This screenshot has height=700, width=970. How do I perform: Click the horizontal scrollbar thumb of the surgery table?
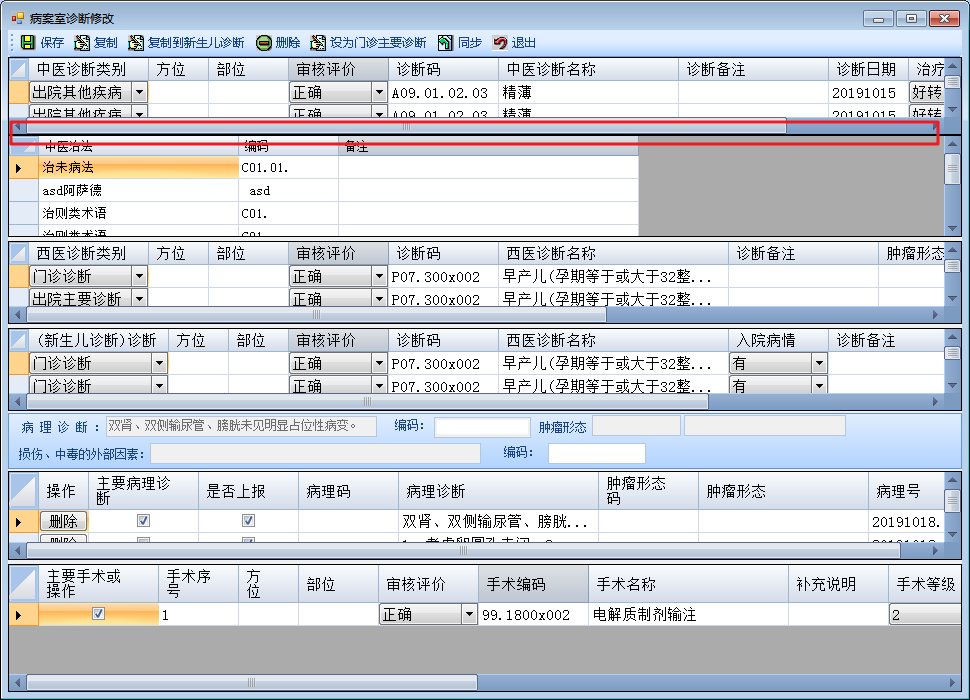(x=252, y=683)
